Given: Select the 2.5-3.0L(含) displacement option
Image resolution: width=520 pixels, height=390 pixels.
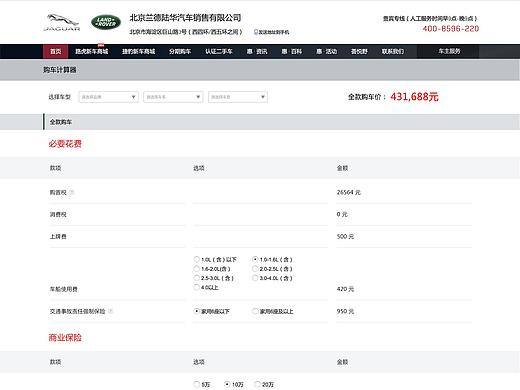Looking at the screenshot, I should (196, 278).
